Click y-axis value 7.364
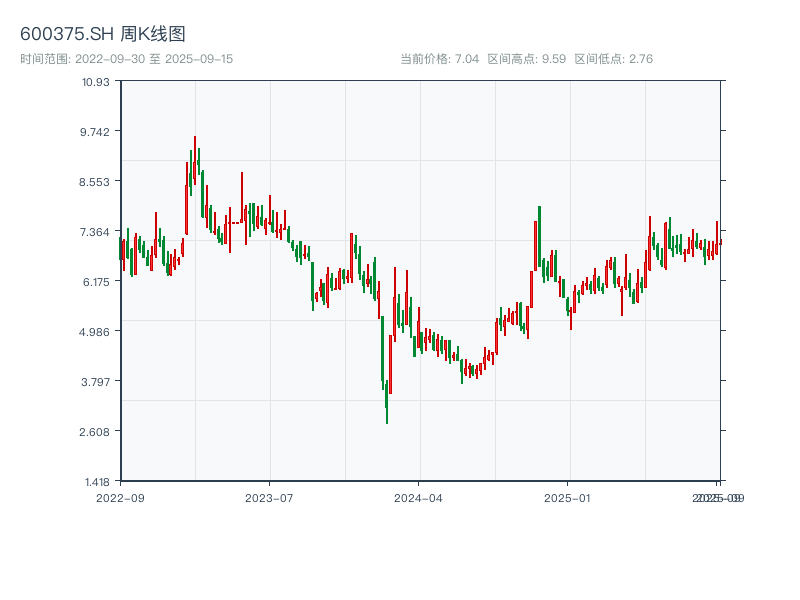This screenshot has width=800, height=600. pyautogui.click(x=94, y=232)
